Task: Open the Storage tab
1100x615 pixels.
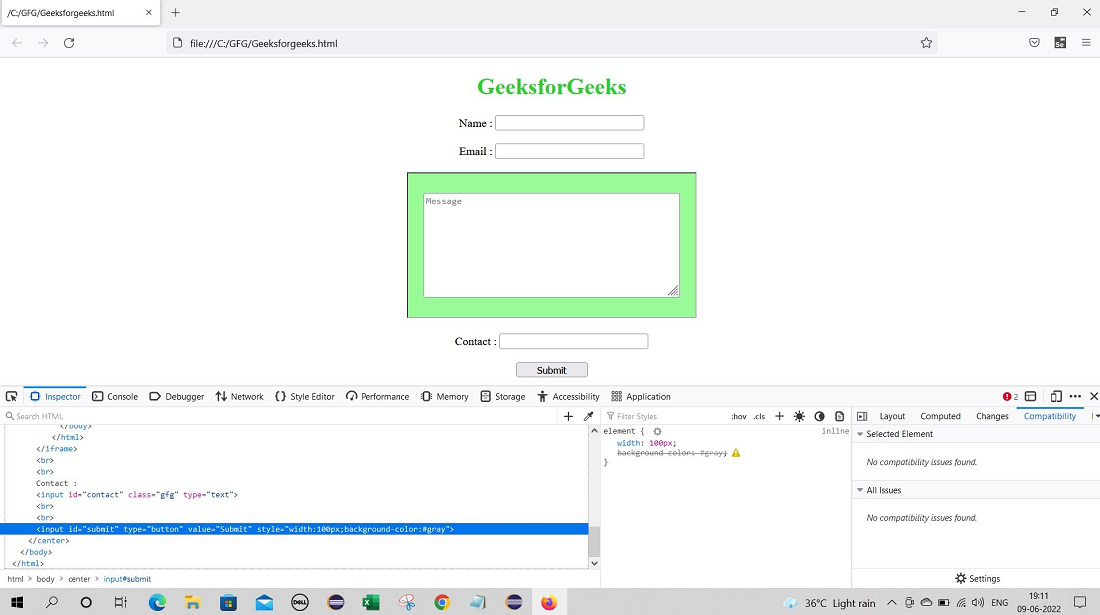Action: tap(502, 397)
